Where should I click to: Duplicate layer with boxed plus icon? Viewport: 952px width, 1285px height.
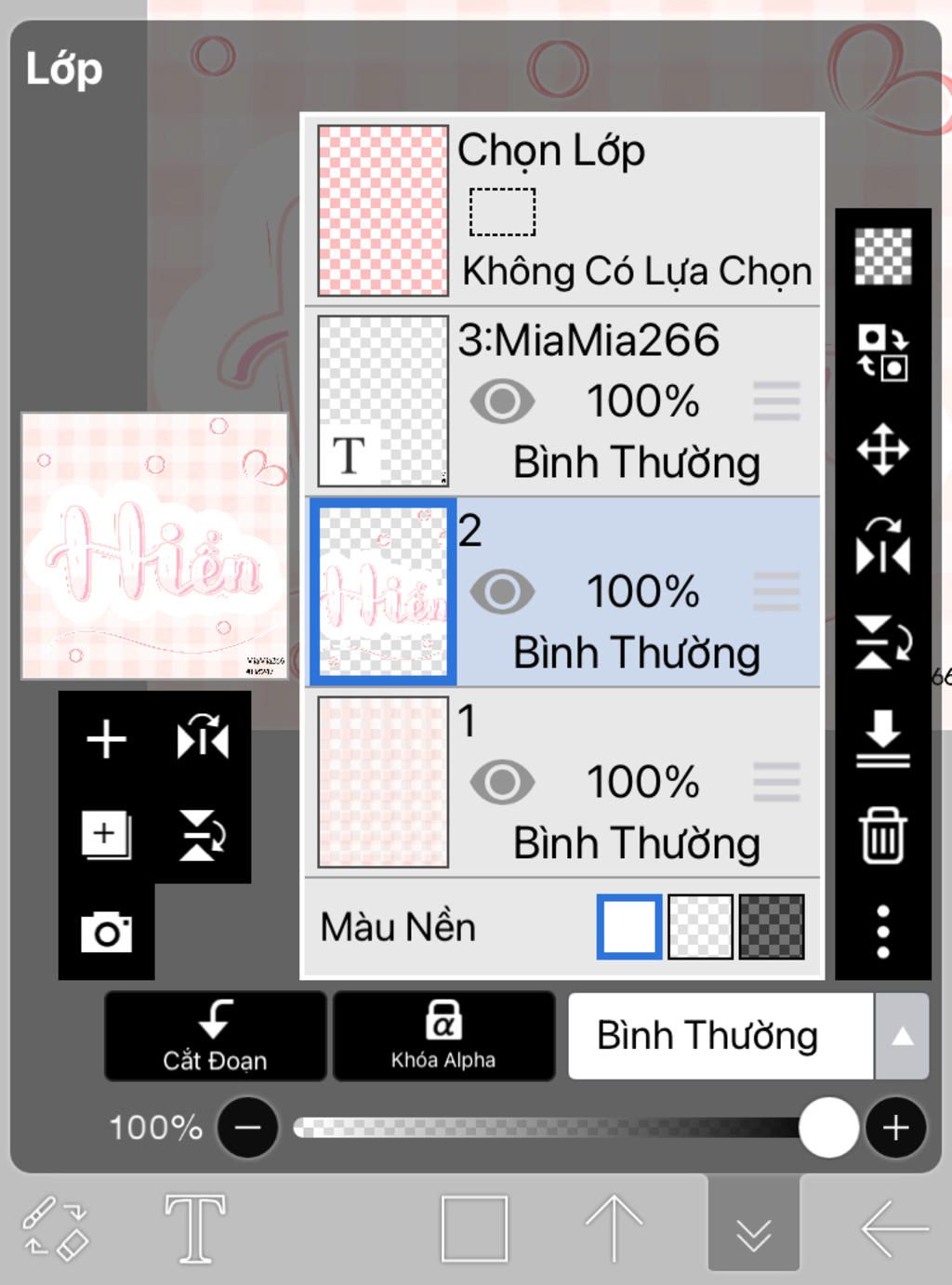coord(106,835)
